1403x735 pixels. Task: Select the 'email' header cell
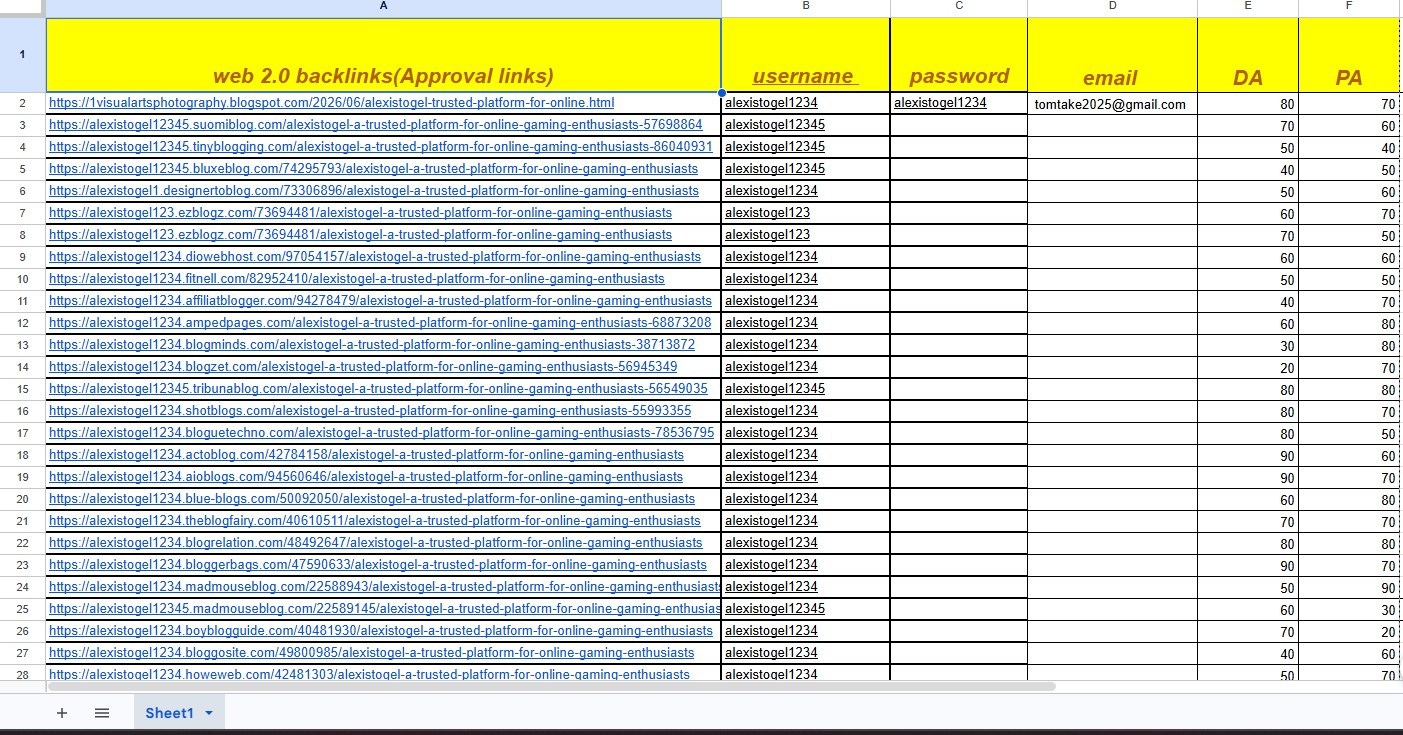coord(1112,55)
